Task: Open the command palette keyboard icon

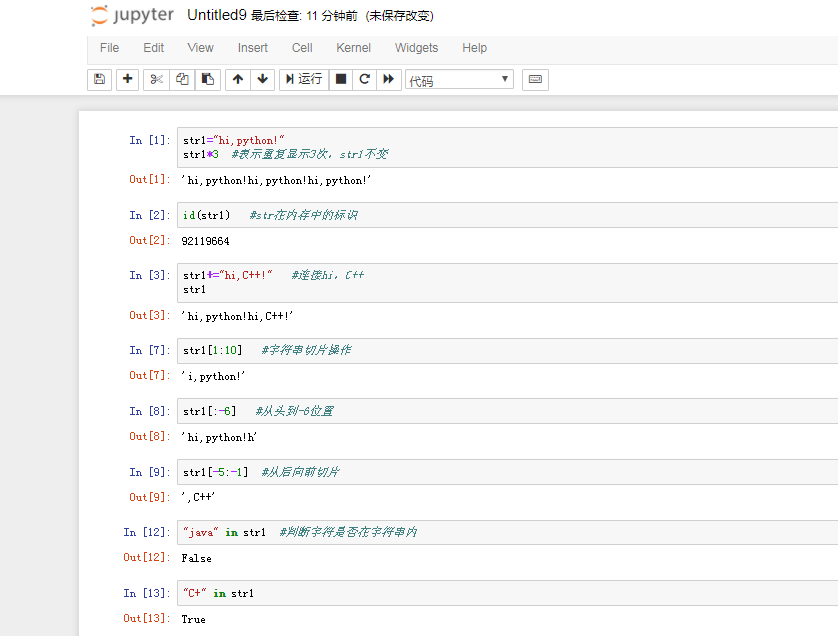Action: pos(535,79)
